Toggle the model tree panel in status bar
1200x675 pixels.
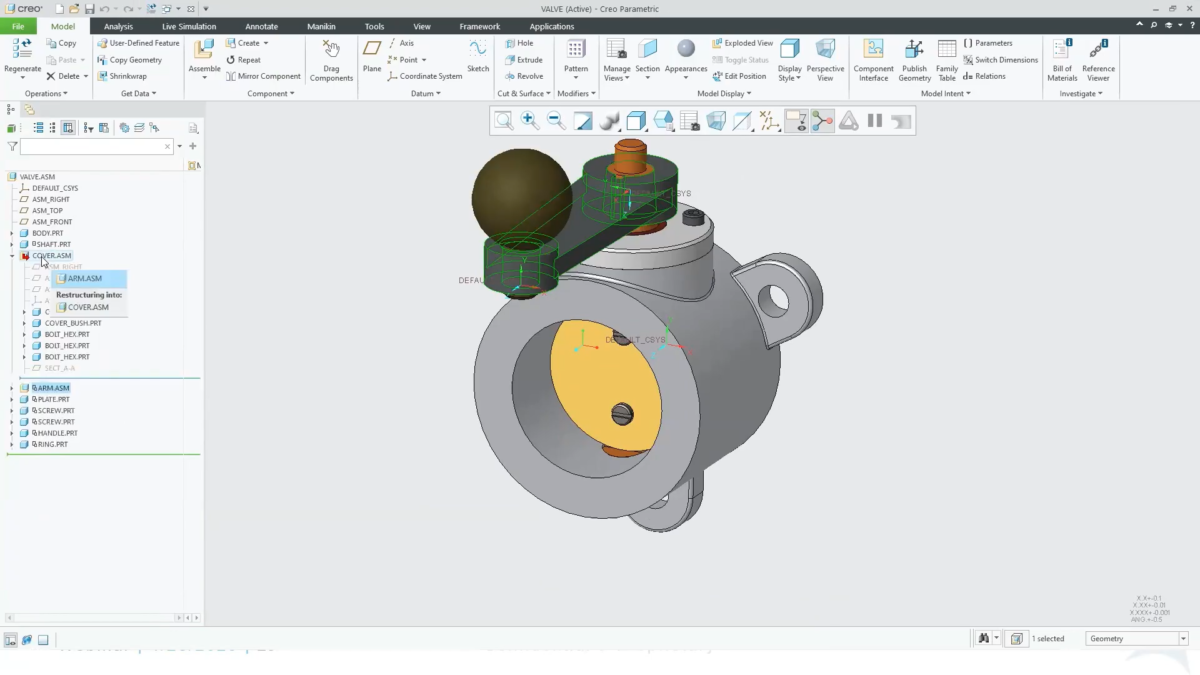coord(11,640)
